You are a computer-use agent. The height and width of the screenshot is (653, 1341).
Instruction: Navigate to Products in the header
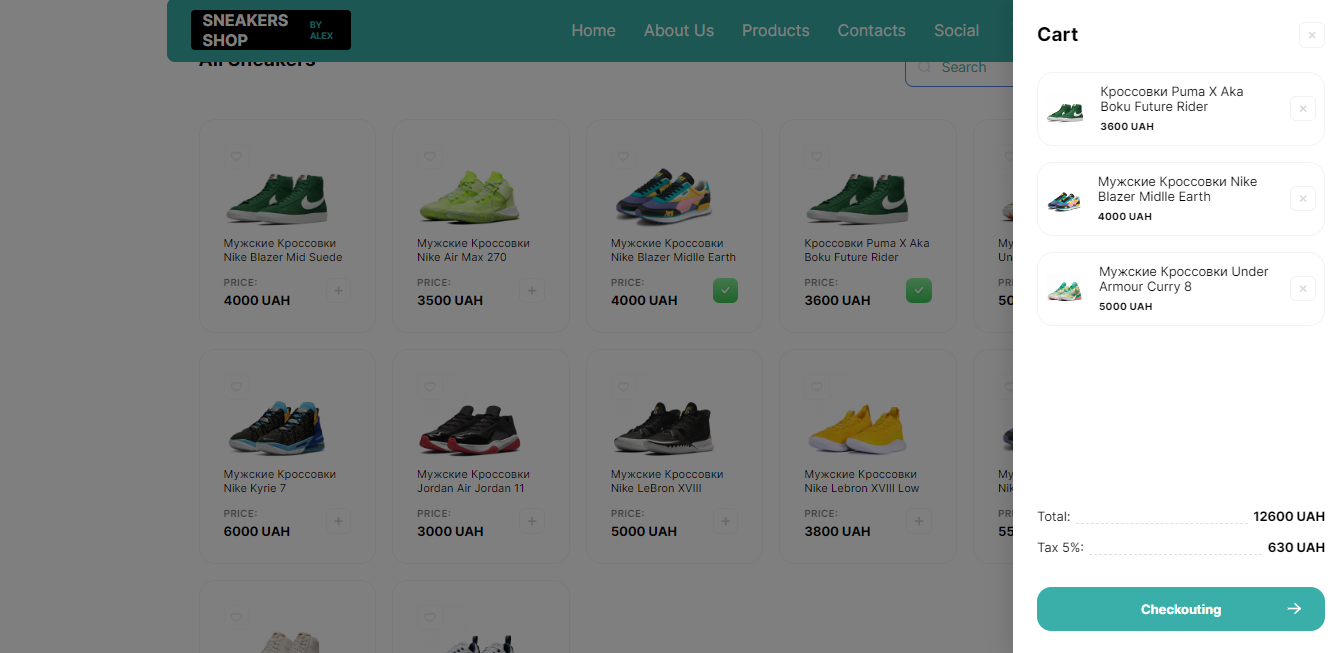[x=776, y=31]
